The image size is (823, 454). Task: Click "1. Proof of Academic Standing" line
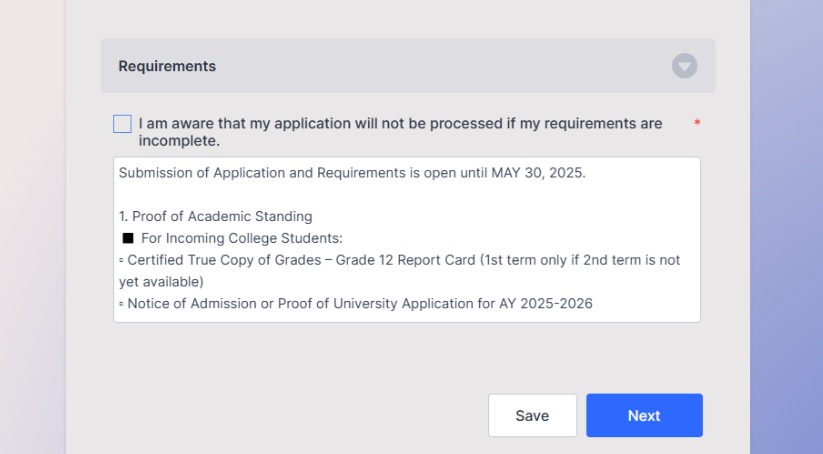[x=216, y=216]
